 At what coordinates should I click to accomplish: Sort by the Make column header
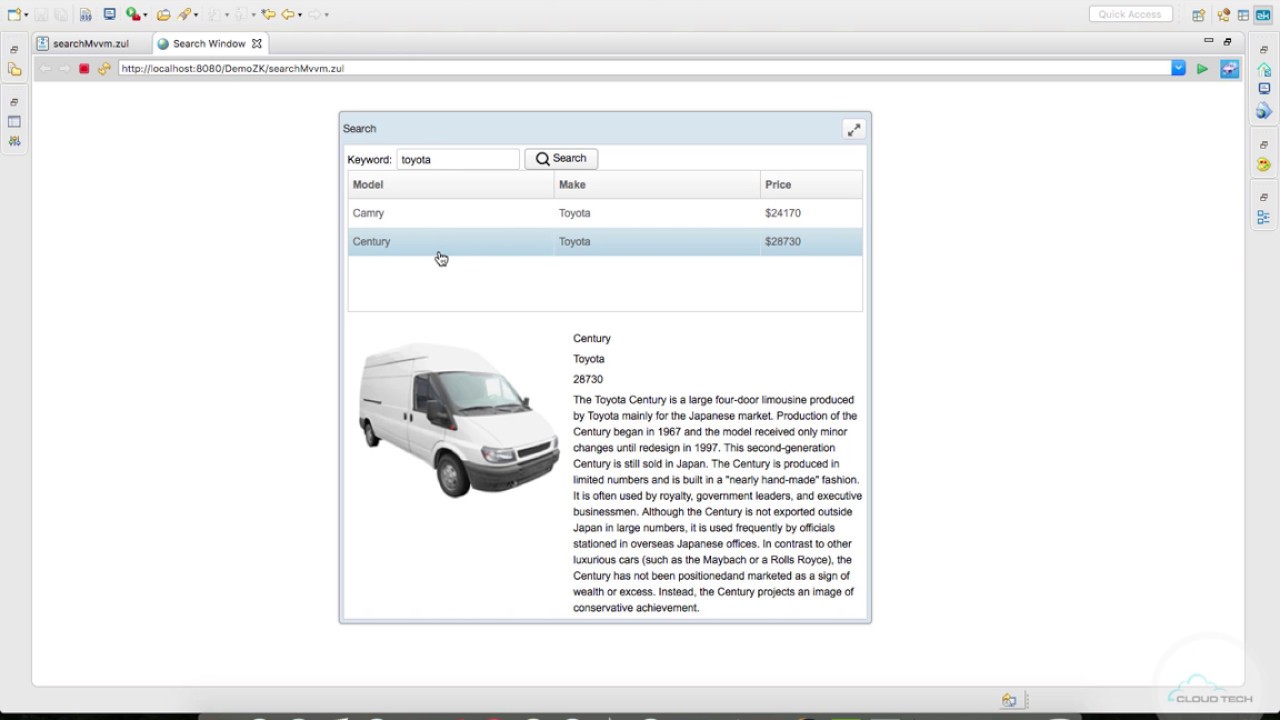click(x=657, y=185)
